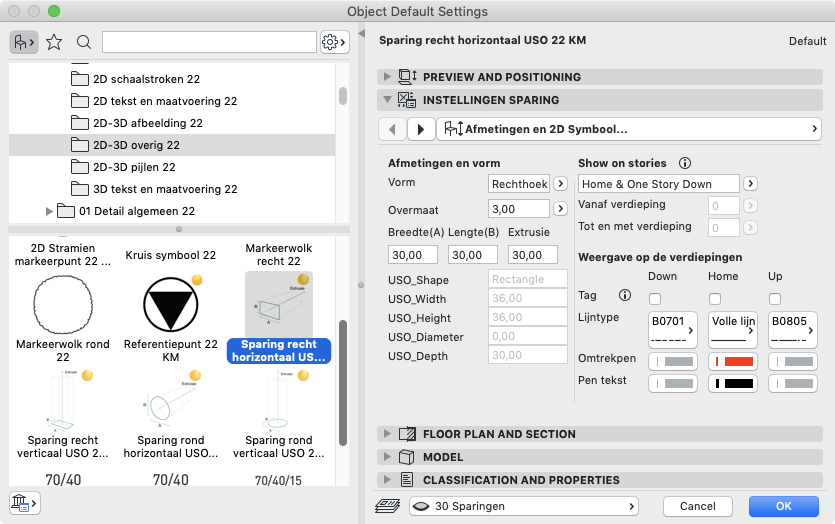Expand the Floor Plan and Section panel
Viewport: 835px width, 524px height.
387,434
